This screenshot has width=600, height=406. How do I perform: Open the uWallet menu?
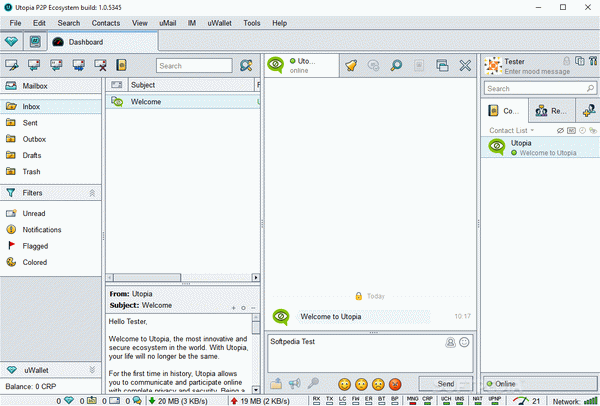219,23
